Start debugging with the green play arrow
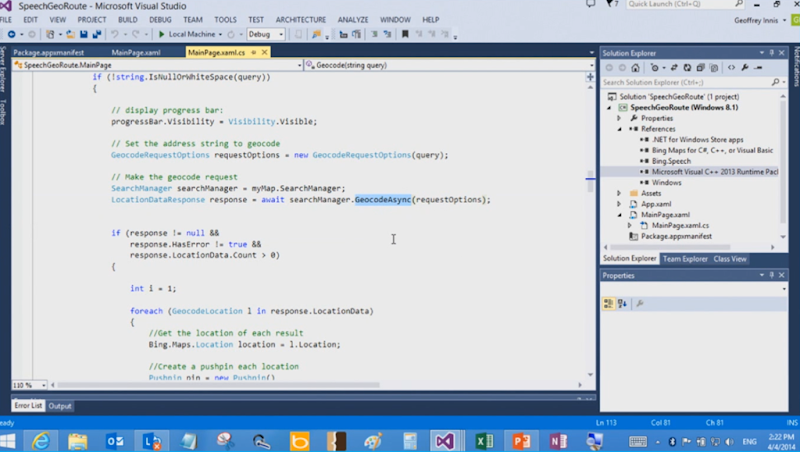This screenshot has width=800, height=452. [x=161, y=34]
